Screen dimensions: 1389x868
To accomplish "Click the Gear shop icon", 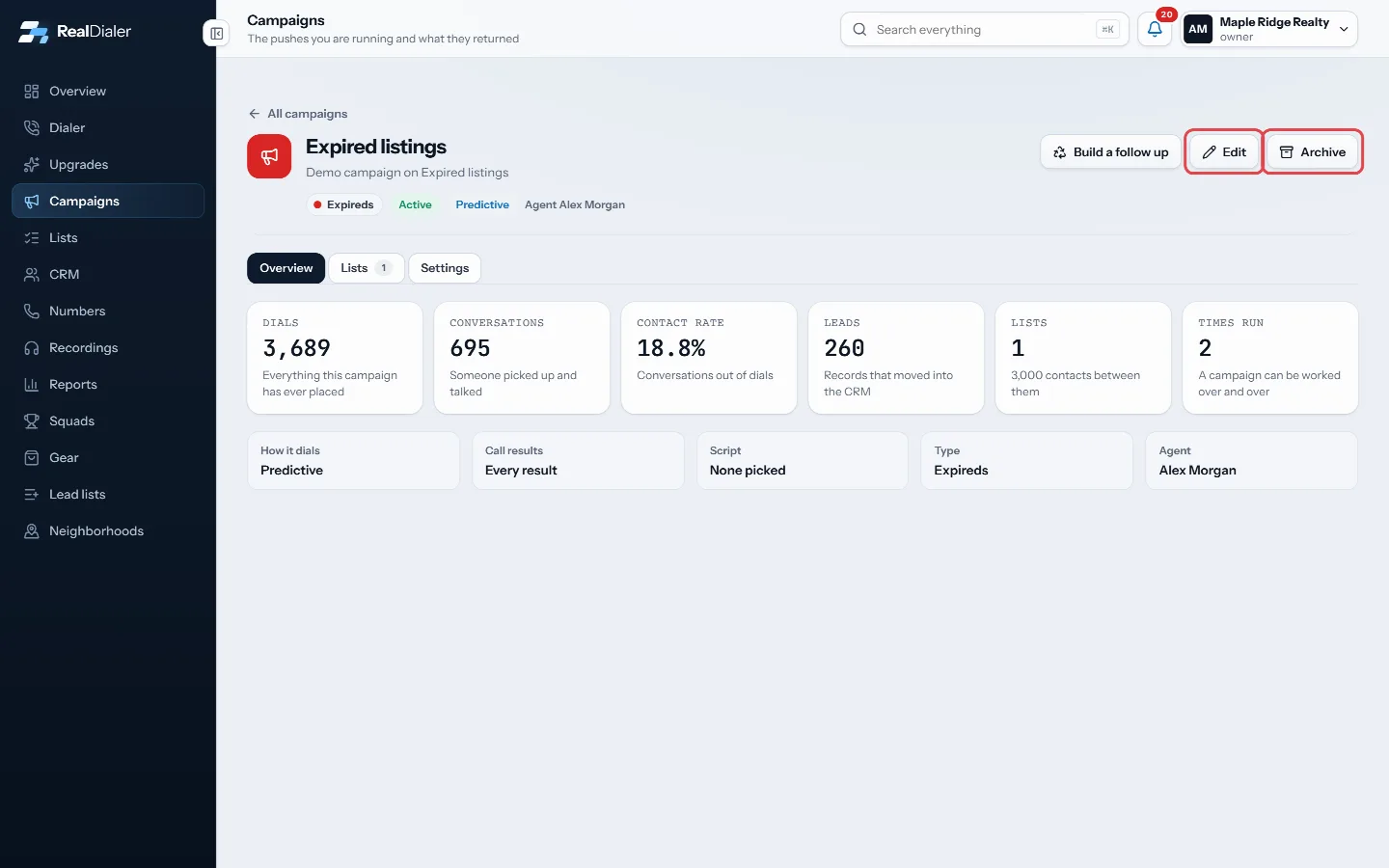I will [x=32, y=458].
